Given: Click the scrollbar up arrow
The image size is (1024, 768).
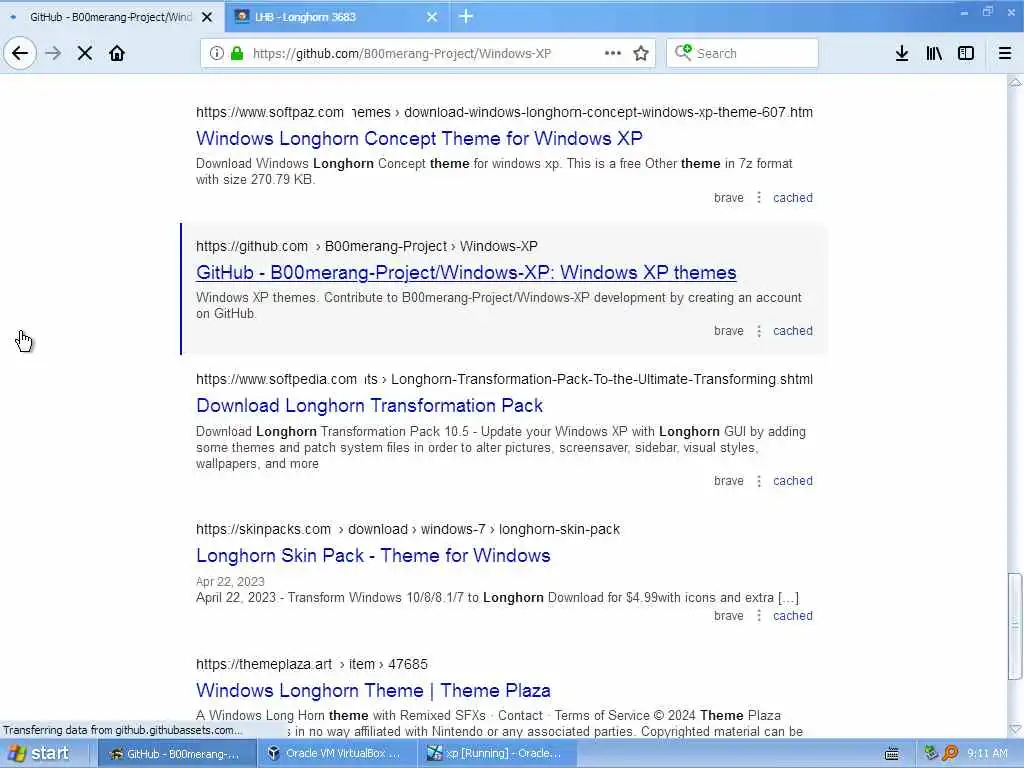Looking at the screenshot, I should coord(1015,82).
